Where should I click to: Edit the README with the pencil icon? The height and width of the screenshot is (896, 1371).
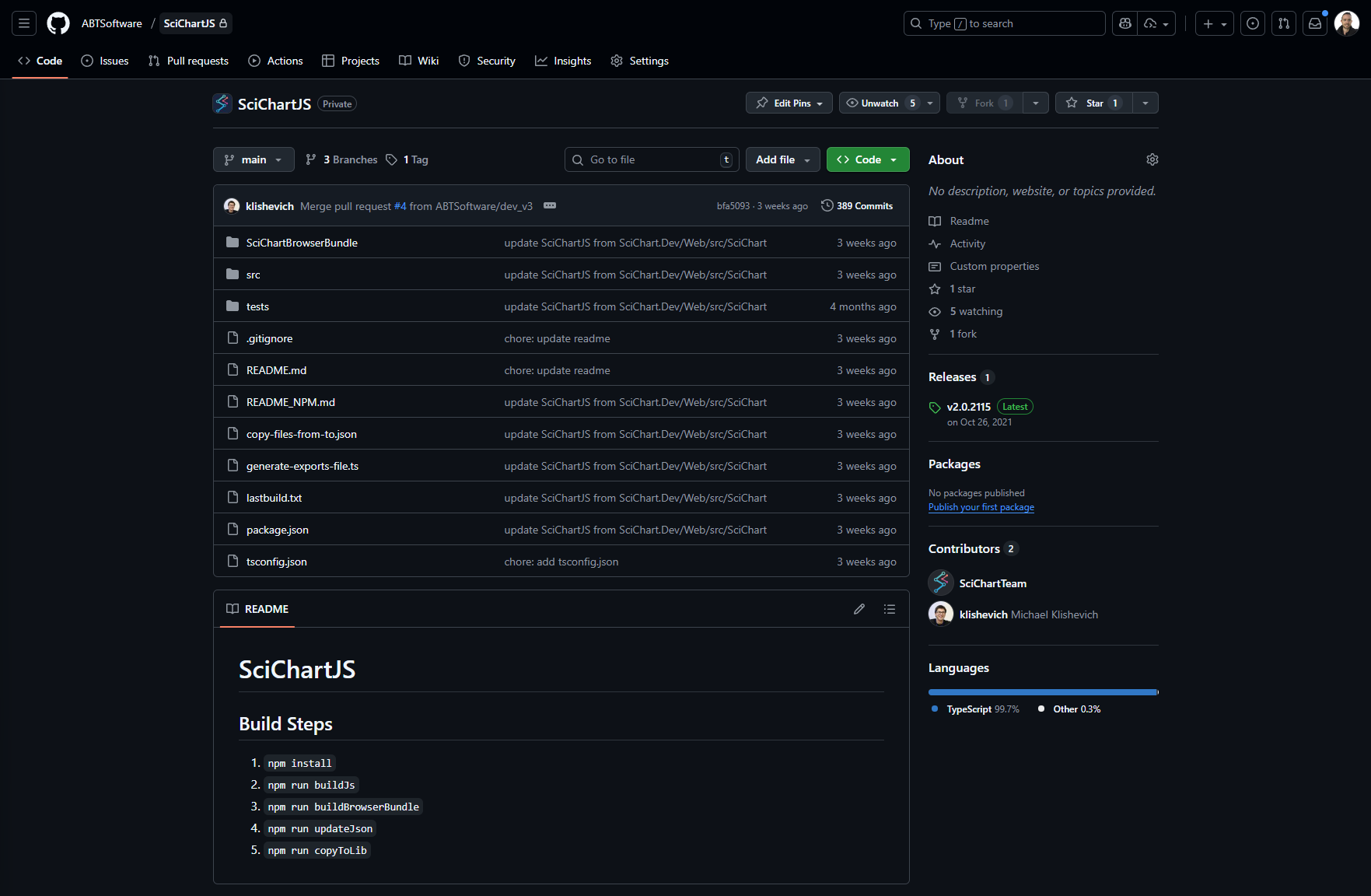pyautogui.click(x=859, y=608)
